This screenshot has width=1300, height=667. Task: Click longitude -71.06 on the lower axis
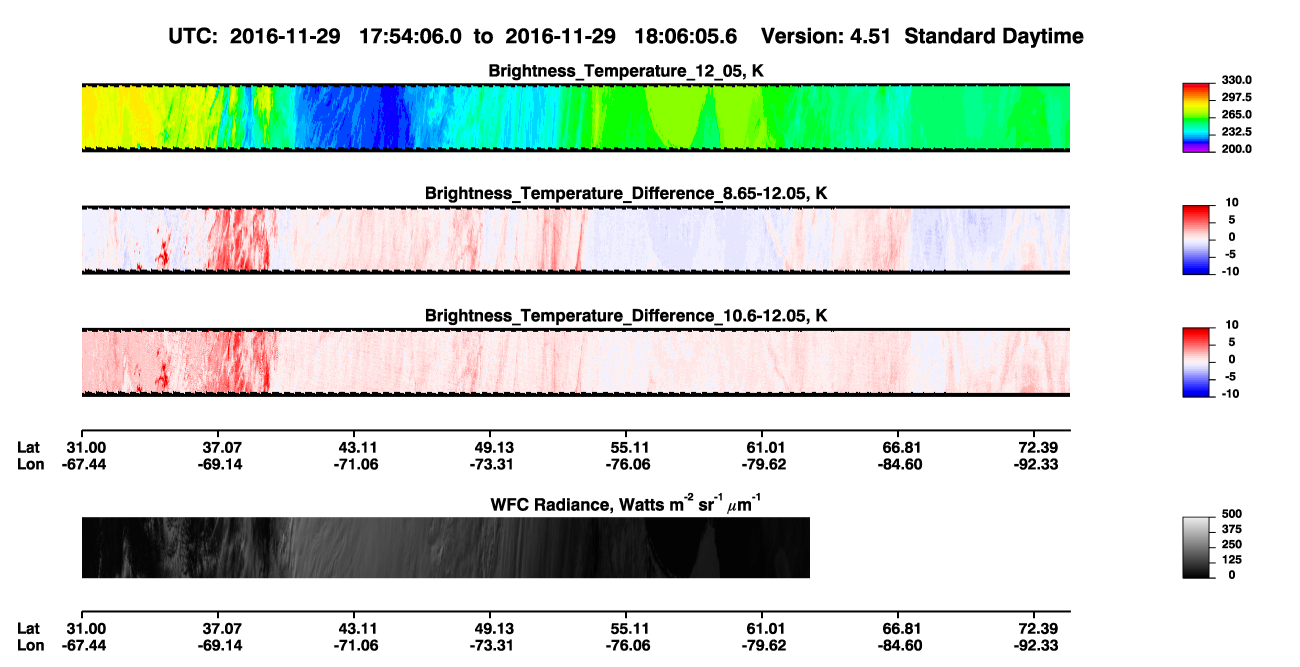pyautogui.click(x=358, y=645)
